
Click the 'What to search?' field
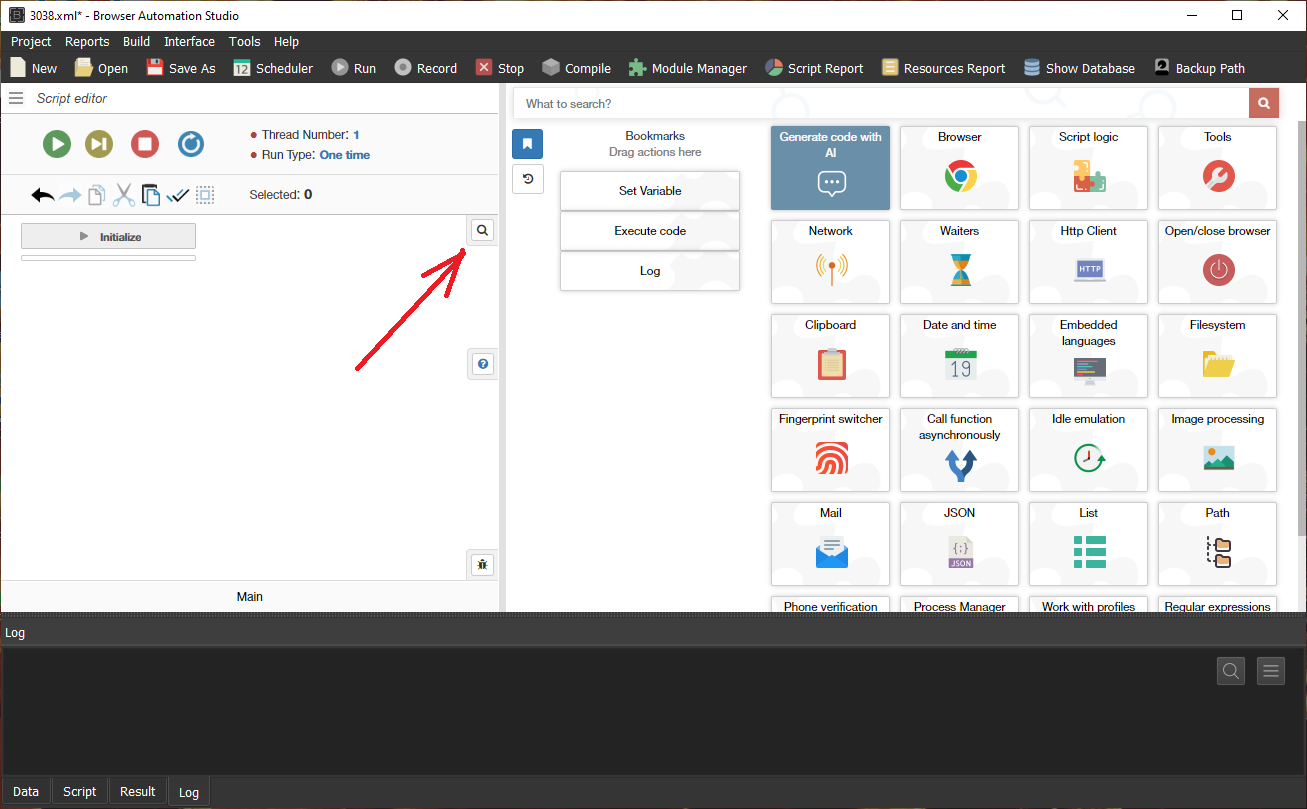880,103
